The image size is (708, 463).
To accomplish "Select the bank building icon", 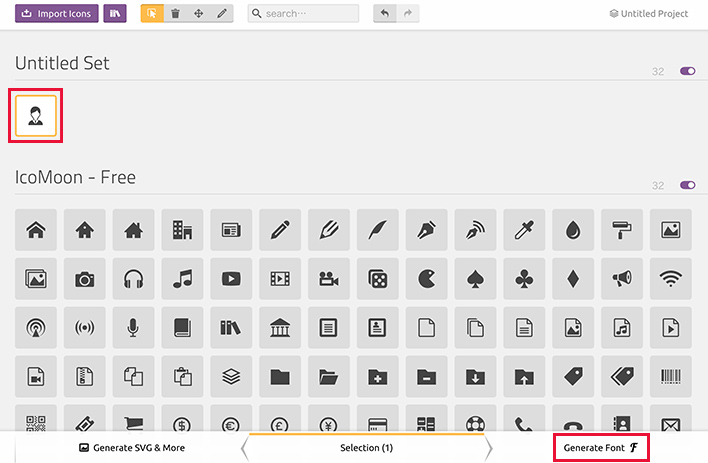I will click(280, 327).
